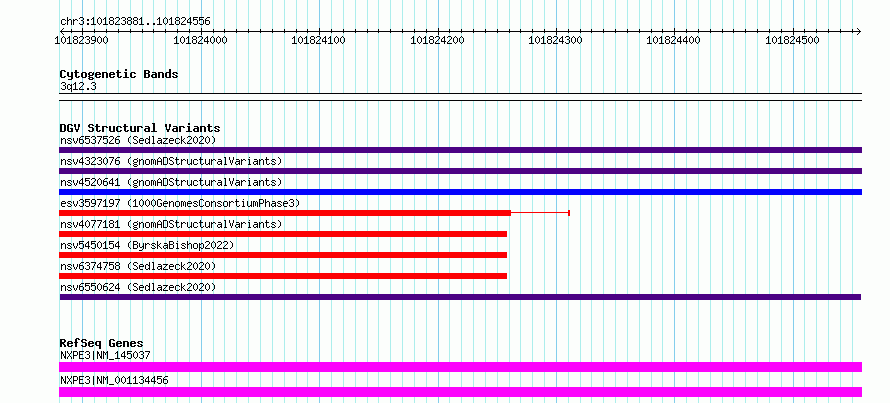890x403 pixels.
Task: Click the 3q12.3 band label
Action: pyautogui.click(x=78, y=87)
